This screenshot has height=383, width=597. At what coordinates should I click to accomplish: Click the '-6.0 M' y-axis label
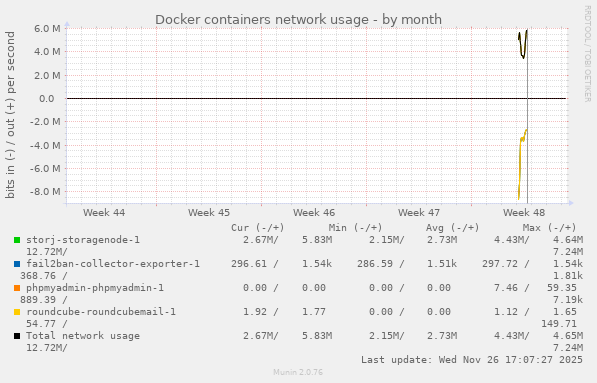[45, 168]
